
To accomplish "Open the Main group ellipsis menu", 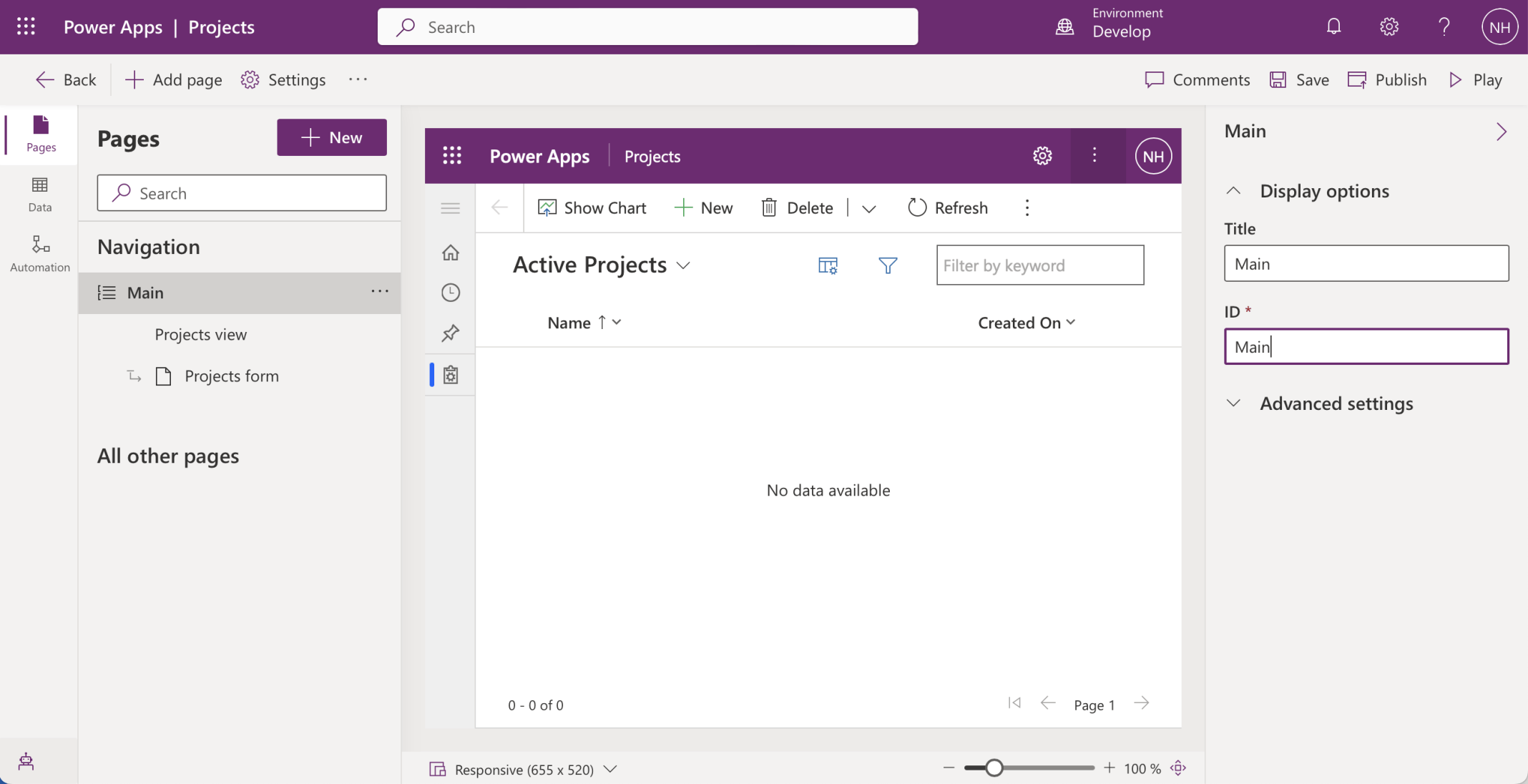I will tap(380, 292).
